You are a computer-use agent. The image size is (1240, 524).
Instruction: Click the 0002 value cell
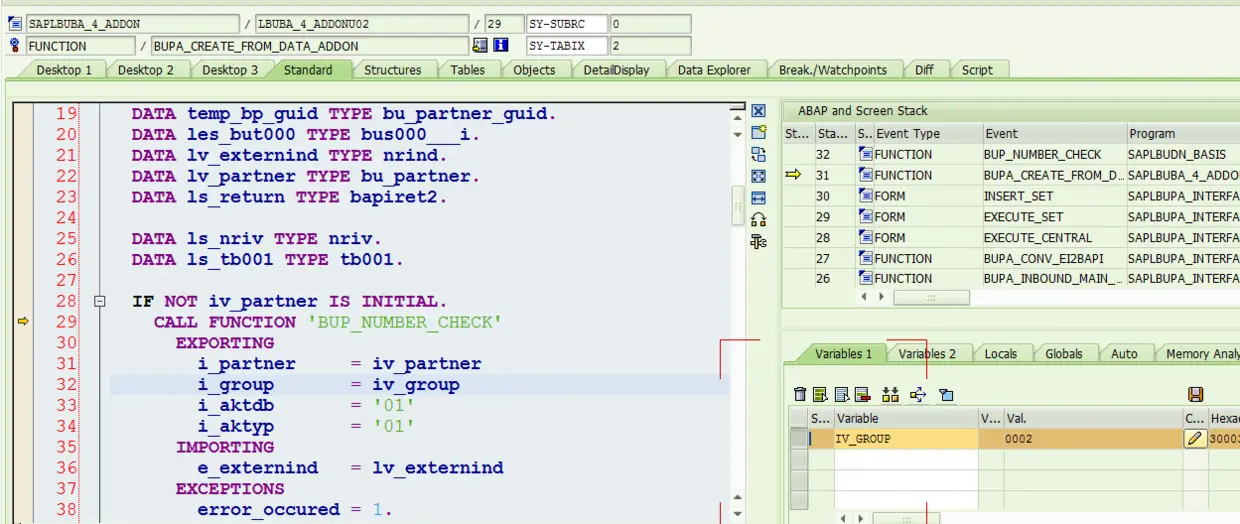click(1091, 438)
